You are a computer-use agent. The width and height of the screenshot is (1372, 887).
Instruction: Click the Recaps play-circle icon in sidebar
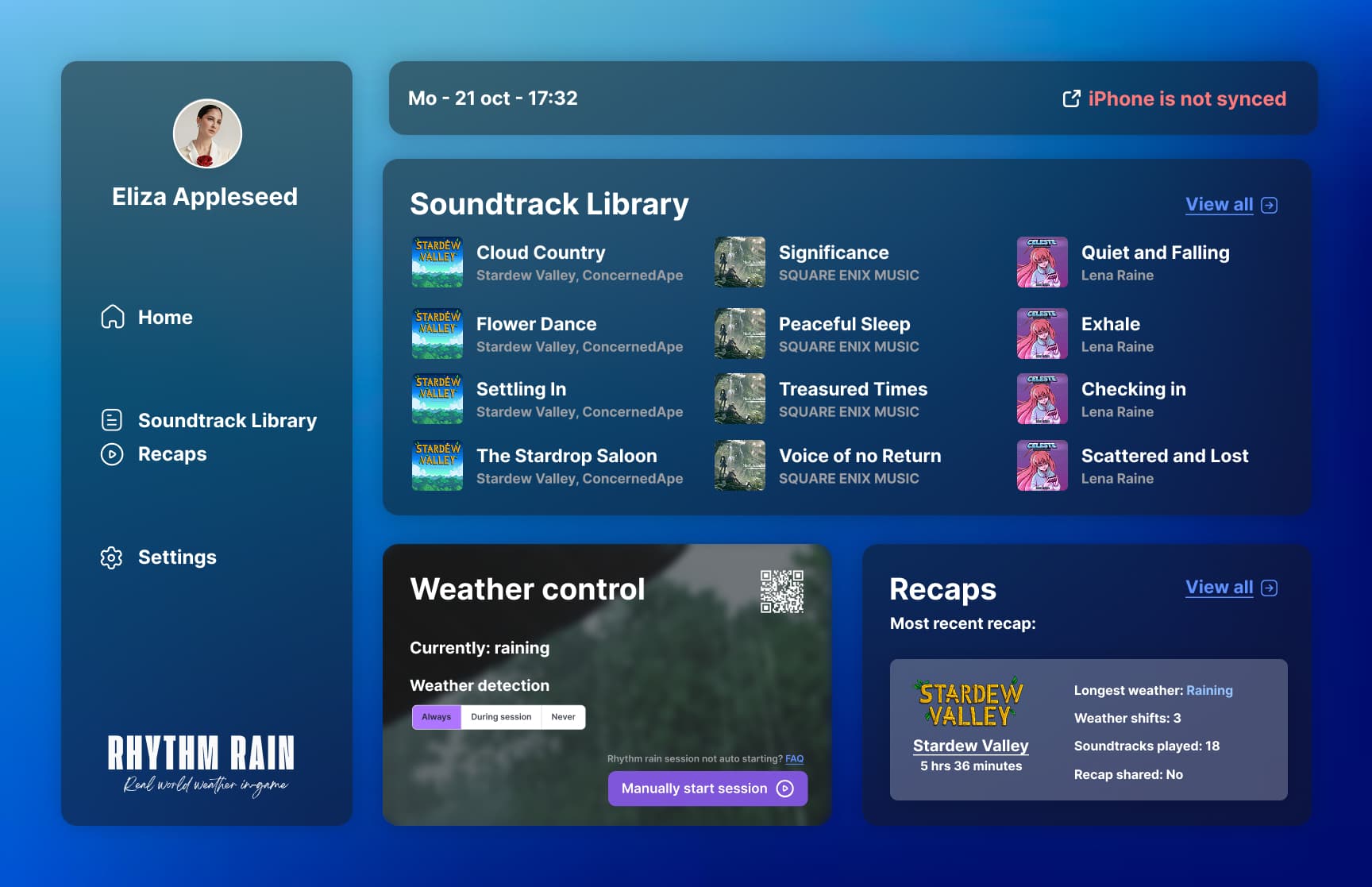click(x=112, y=454)
